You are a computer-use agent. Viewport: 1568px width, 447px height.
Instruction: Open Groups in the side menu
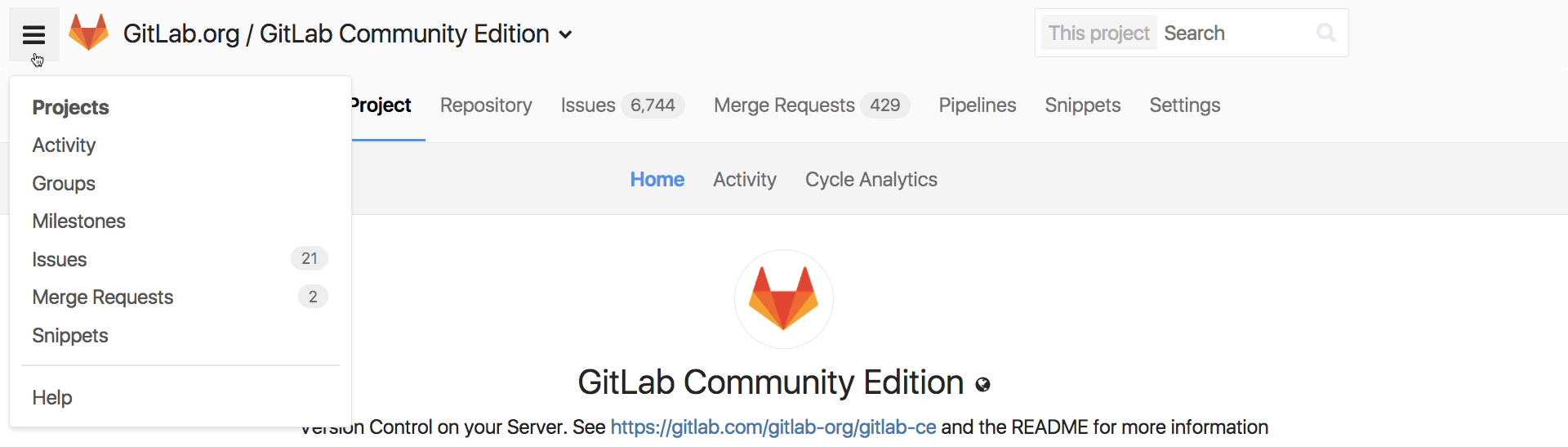click(x=64, y=184)
